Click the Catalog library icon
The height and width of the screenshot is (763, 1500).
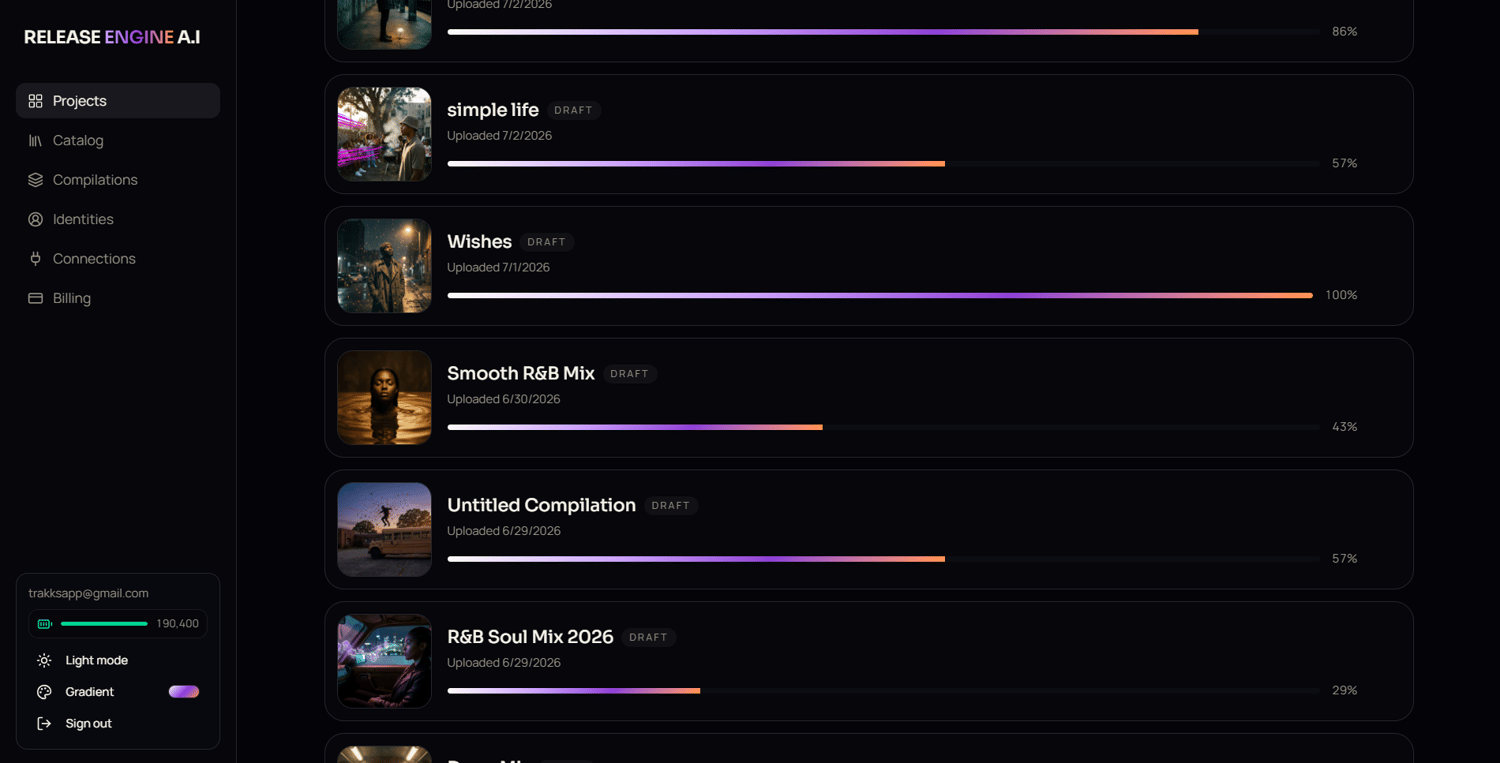tap(36, 141)
